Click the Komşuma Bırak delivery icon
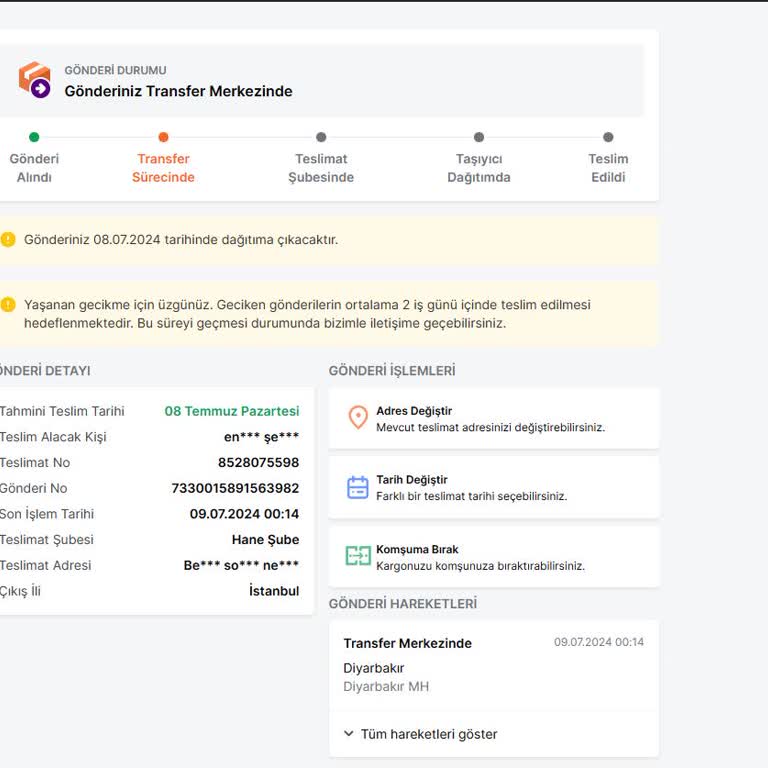 [x=358, y=557]
